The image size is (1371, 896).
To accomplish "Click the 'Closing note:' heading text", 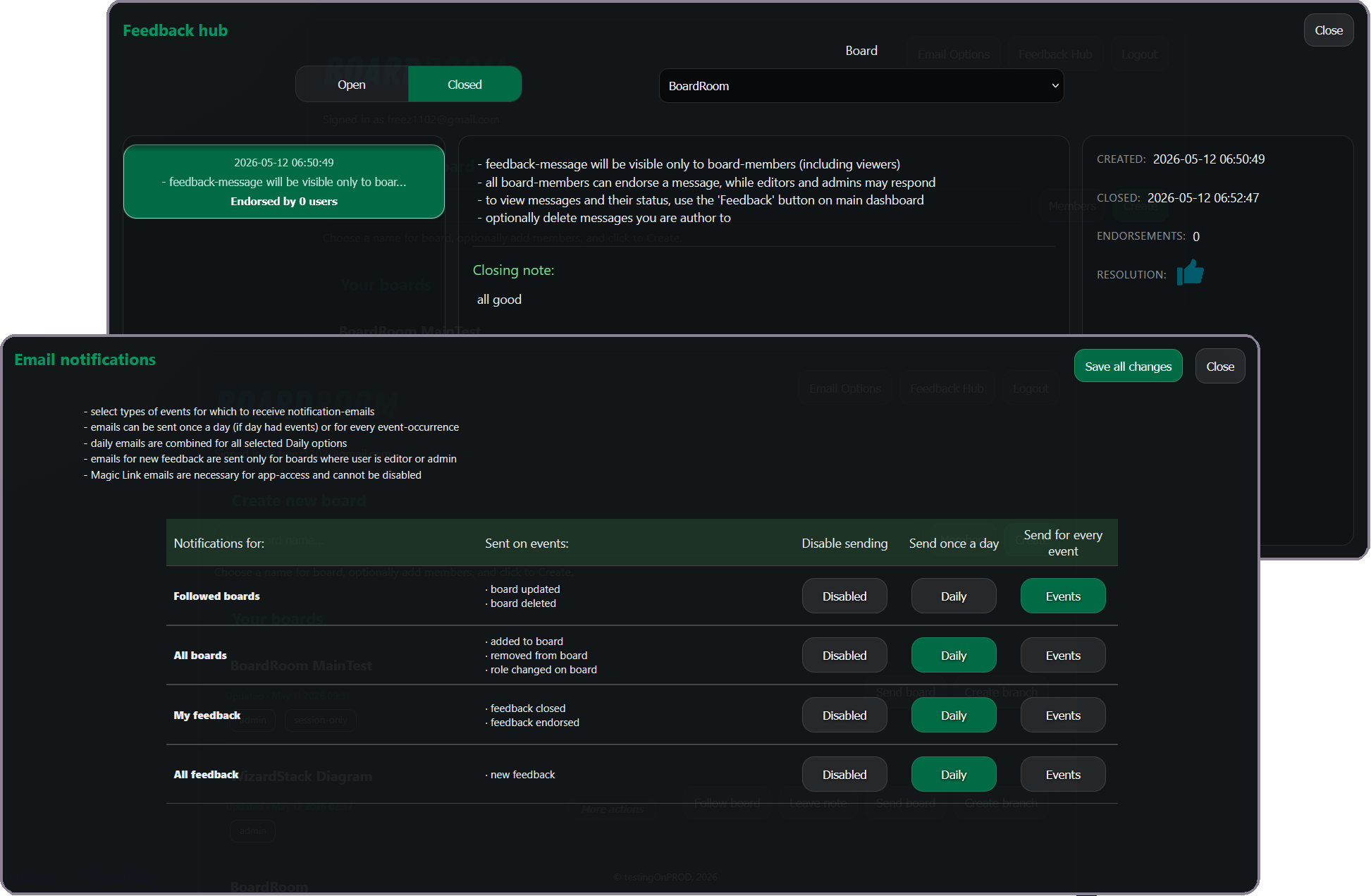I will pyautogui.click(x=513, y=270).
